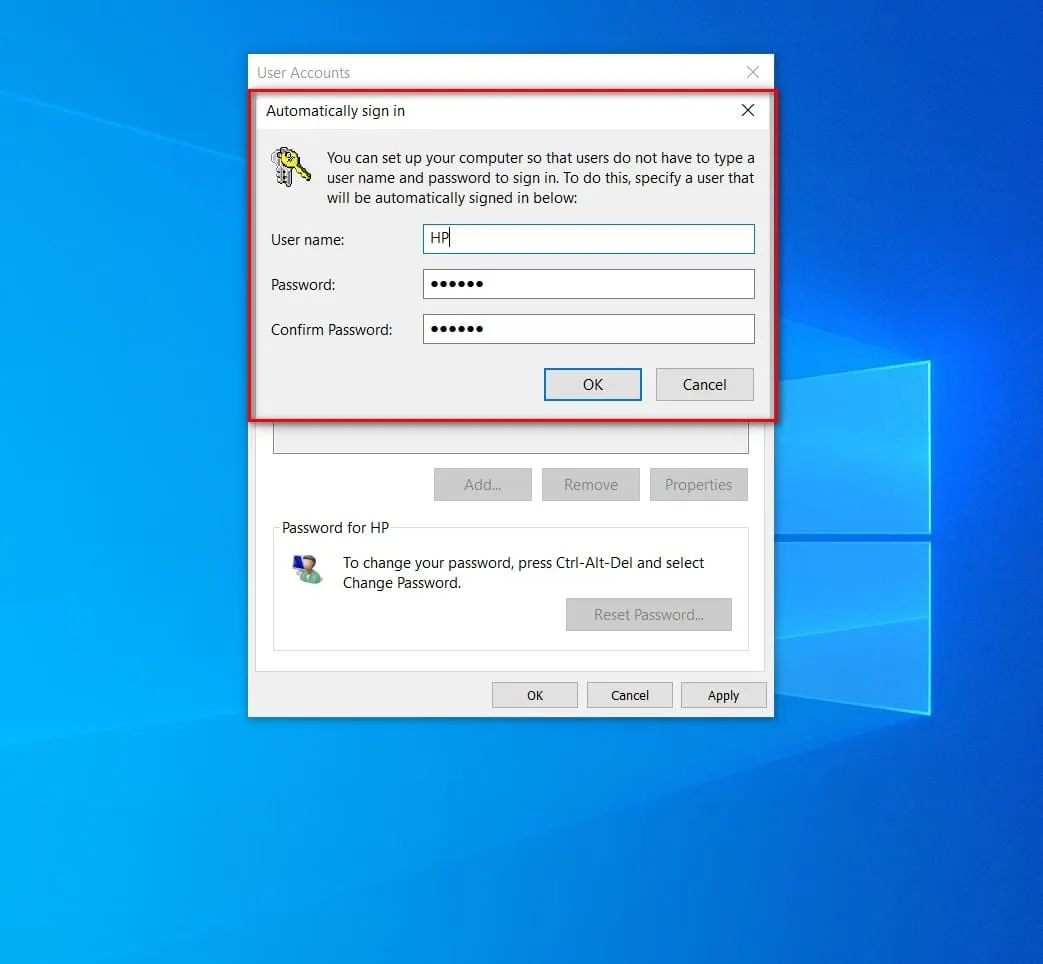Close the Automatically sign in dialog

[x=747, y=111]
